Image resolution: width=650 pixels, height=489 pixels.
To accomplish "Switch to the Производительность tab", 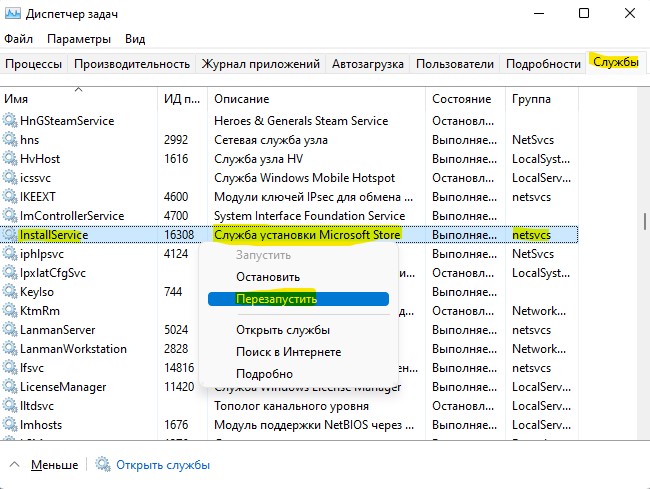I will coord(132,64).
